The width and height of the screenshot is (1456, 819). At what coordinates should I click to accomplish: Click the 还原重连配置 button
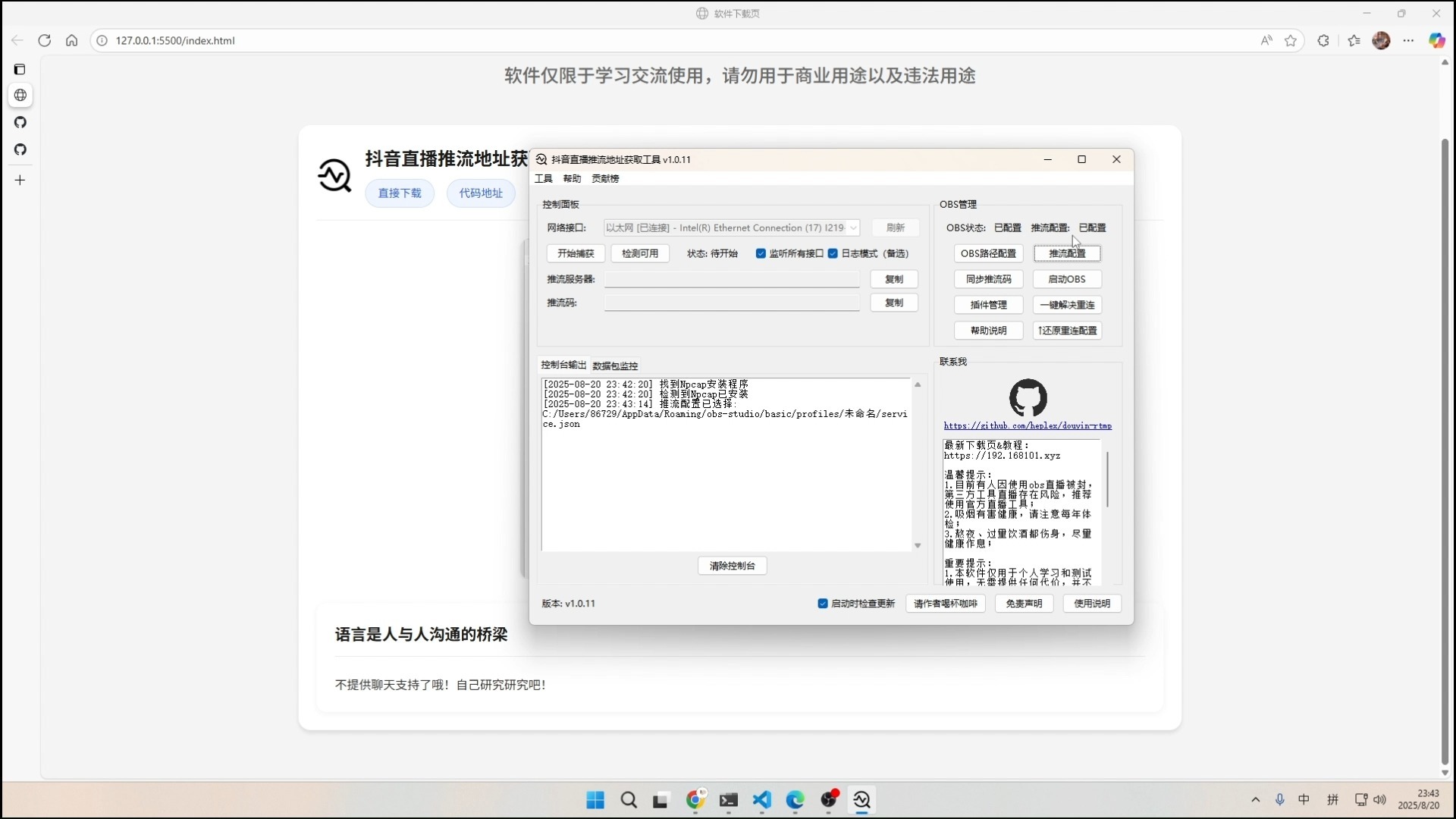(x=1067, y=331)
